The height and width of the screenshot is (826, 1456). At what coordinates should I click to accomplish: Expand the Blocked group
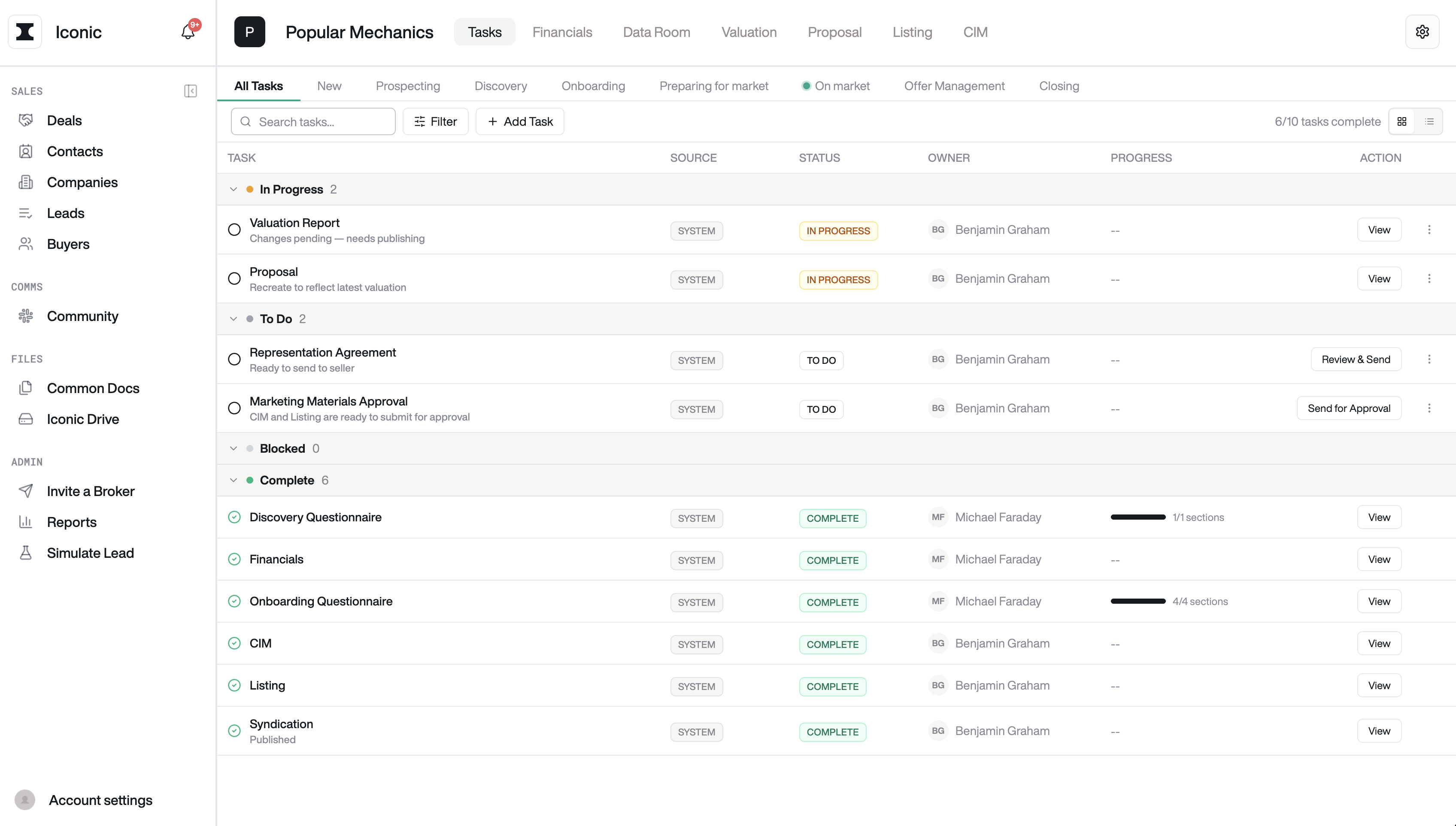[x=233, y=448]
